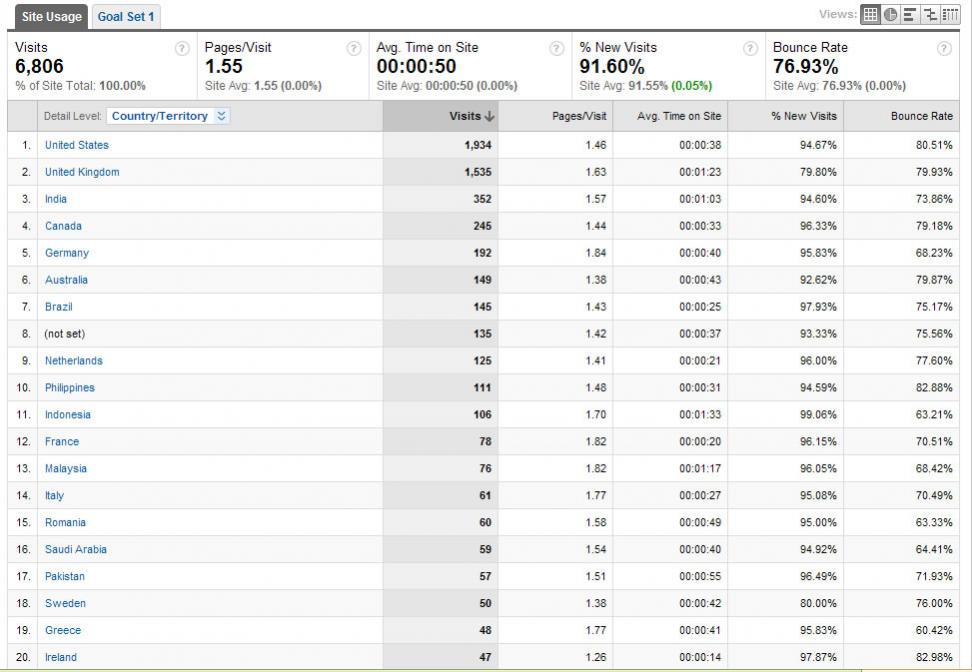Open help icon for % New Visits

(x=750, y=48)
